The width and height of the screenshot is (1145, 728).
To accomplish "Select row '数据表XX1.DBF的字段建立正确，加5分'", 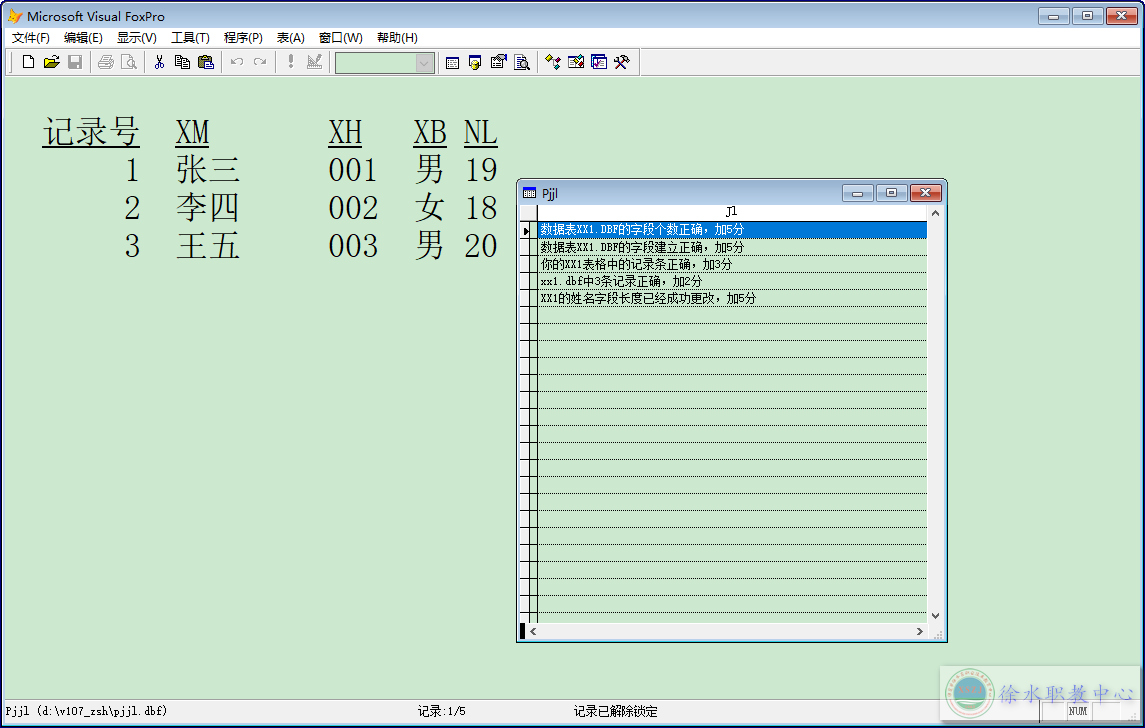I will click(x=732, y=247).
